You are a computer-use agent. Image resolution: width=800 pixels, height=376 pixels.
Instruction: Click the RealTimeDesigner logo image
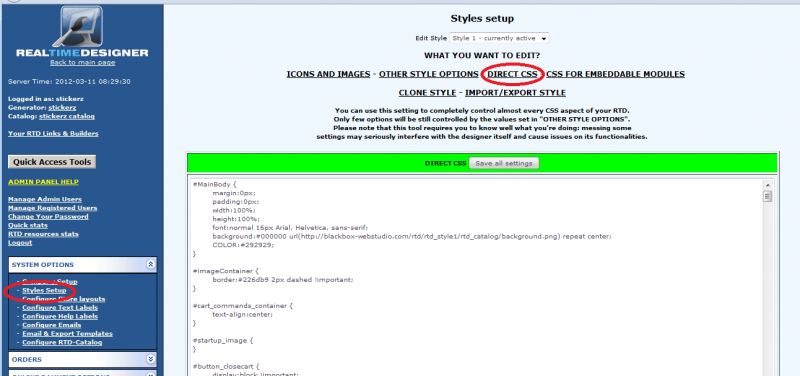(x=82, y=32)
